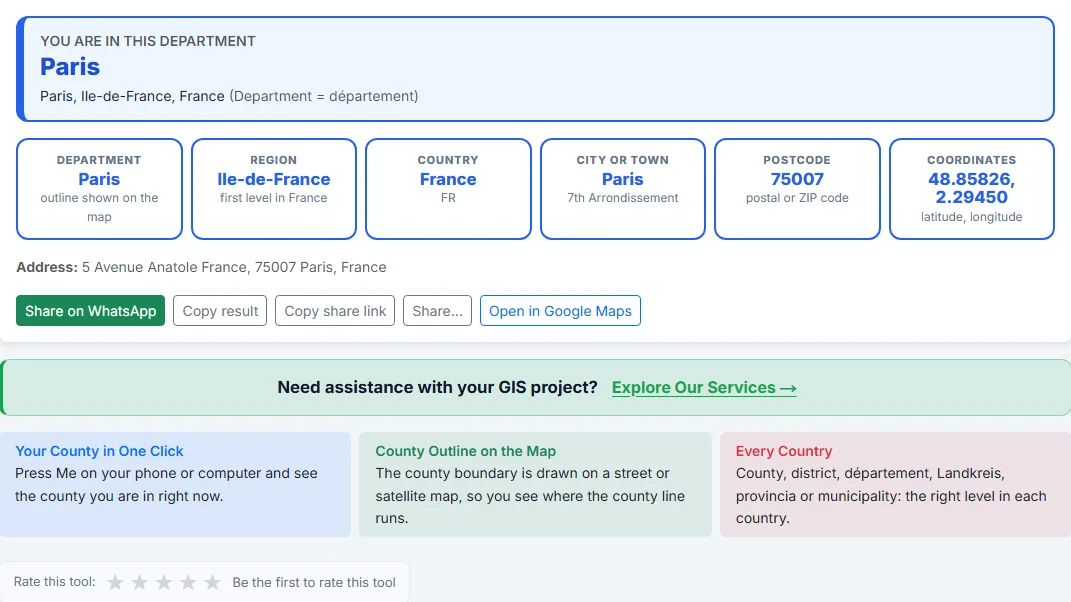Select the Region Ile-de-France card
1071x602 pixels.
point(274,189)
